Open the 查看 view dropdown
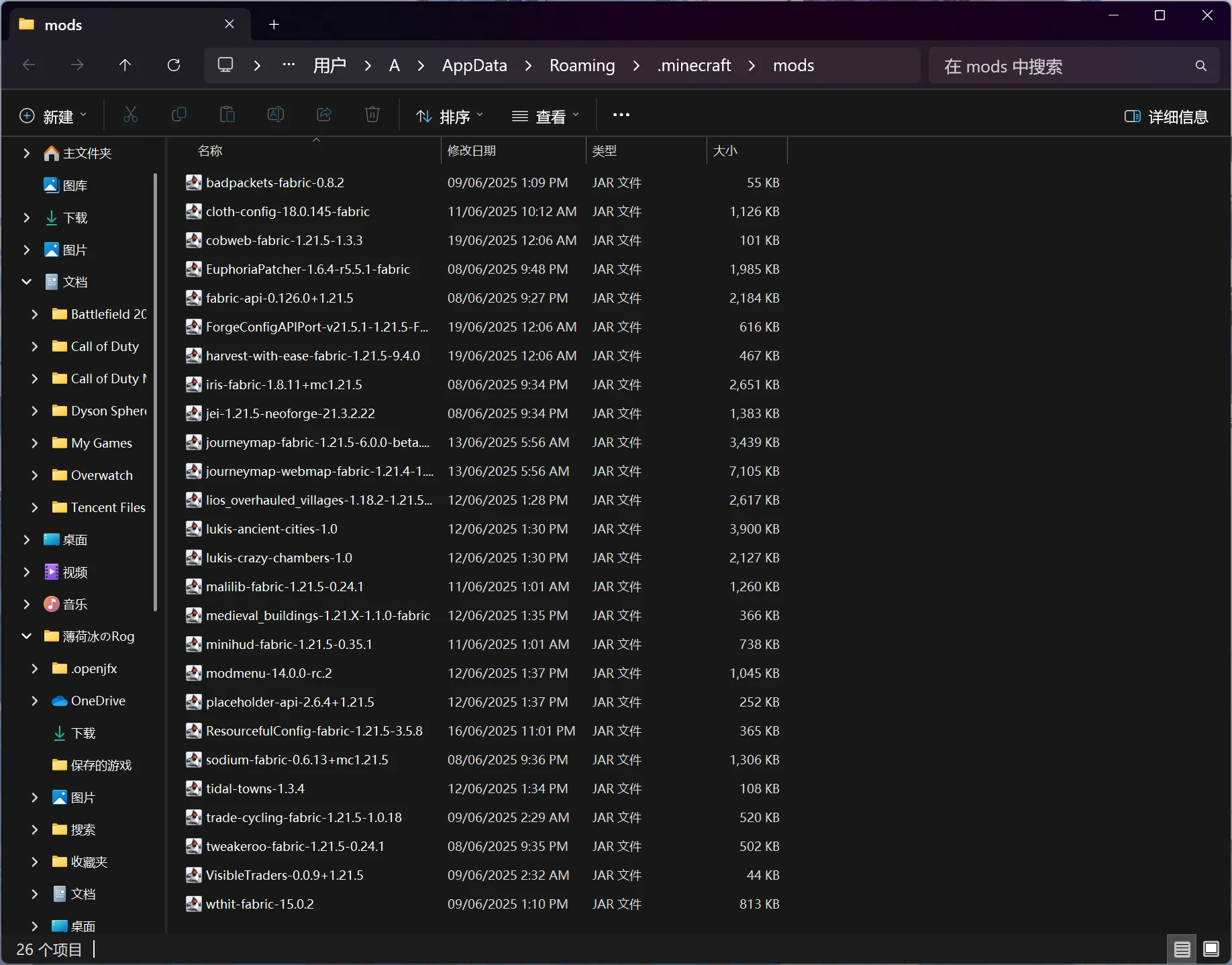The height and width of the screenshot is (965, 1232). click(545, 117)
